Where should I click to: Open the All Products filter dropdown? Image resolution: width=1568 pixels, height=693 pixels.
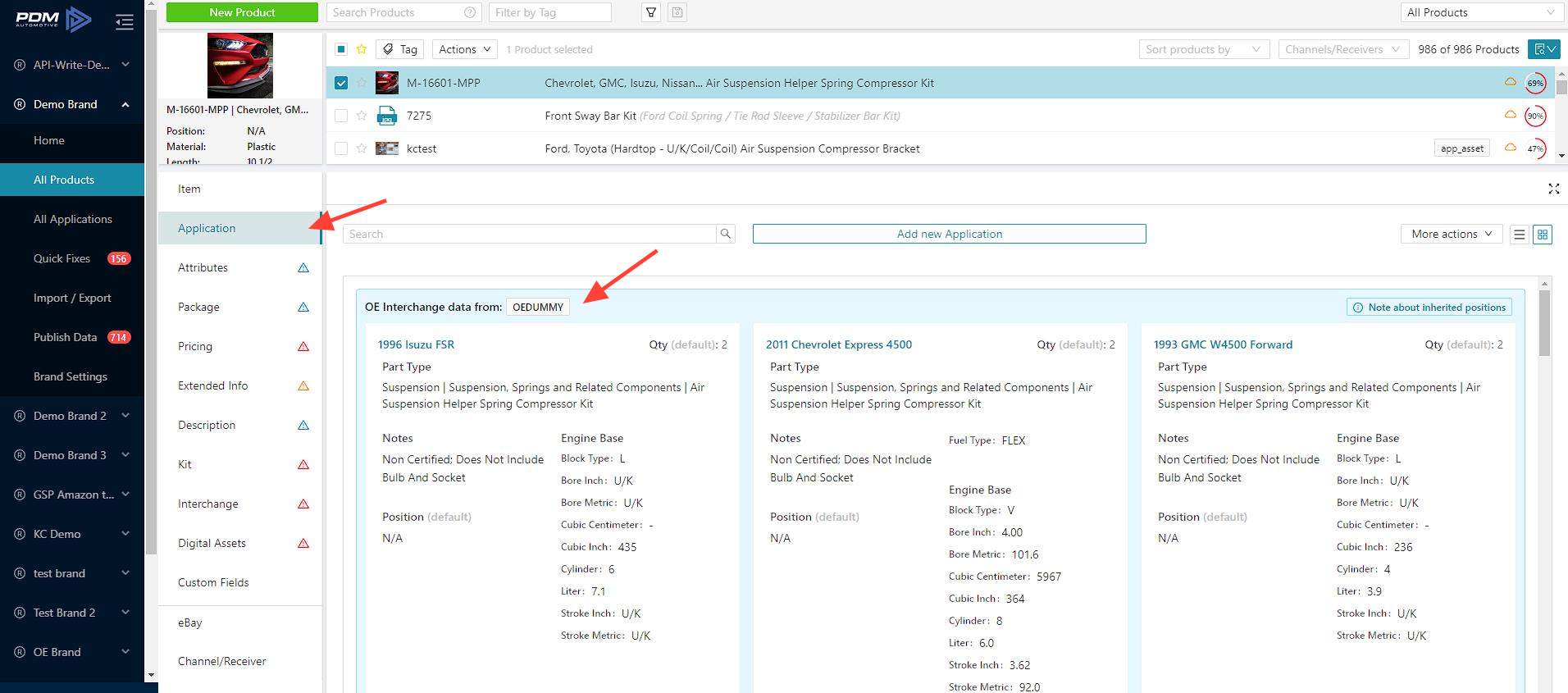[x=1481, y=12]
